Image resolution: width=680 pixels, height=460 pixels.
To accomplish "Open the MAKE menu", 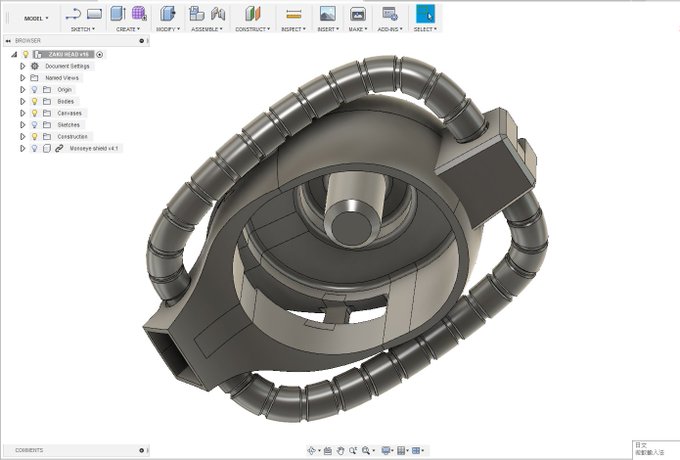I will tap(358, 29).
